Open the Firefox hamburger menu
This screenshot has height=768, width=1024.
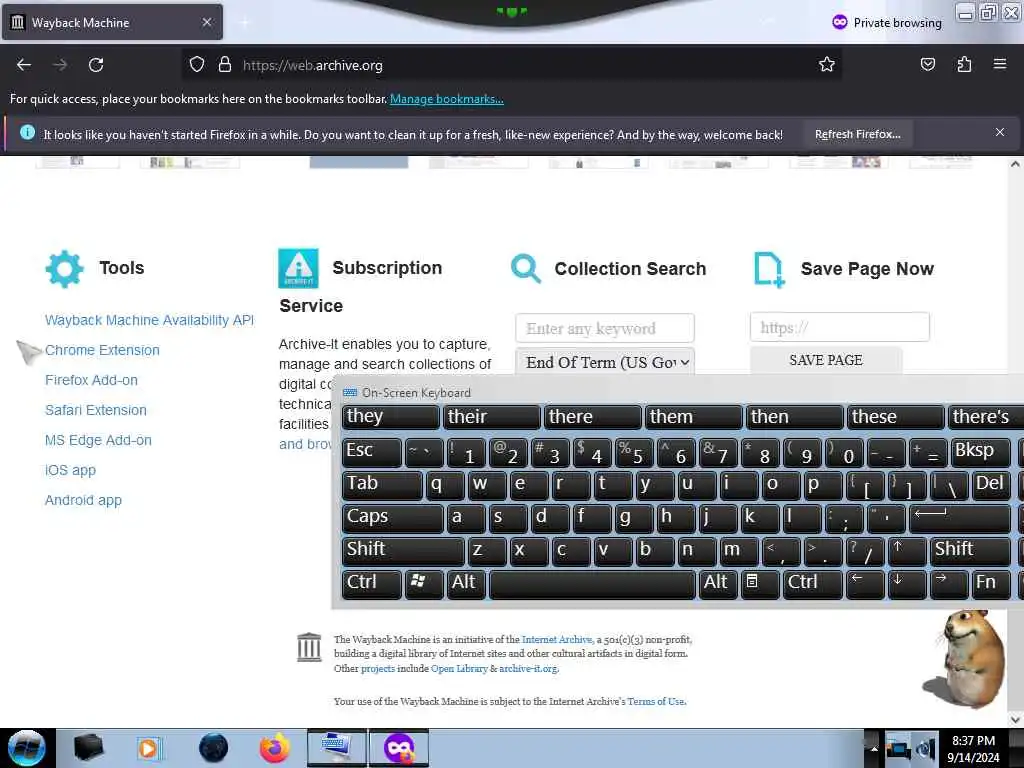click(x=1000, y=64)
